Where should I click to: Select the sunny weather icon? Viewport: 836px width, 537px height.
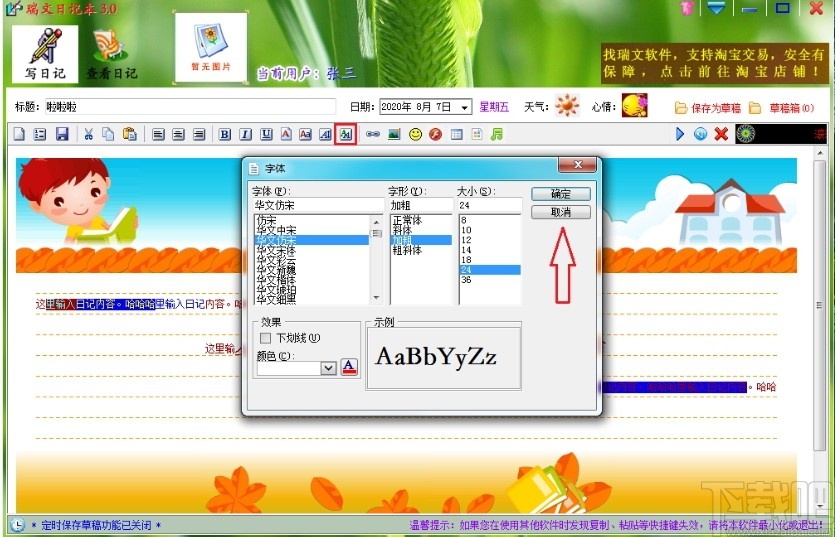point(567,105)
